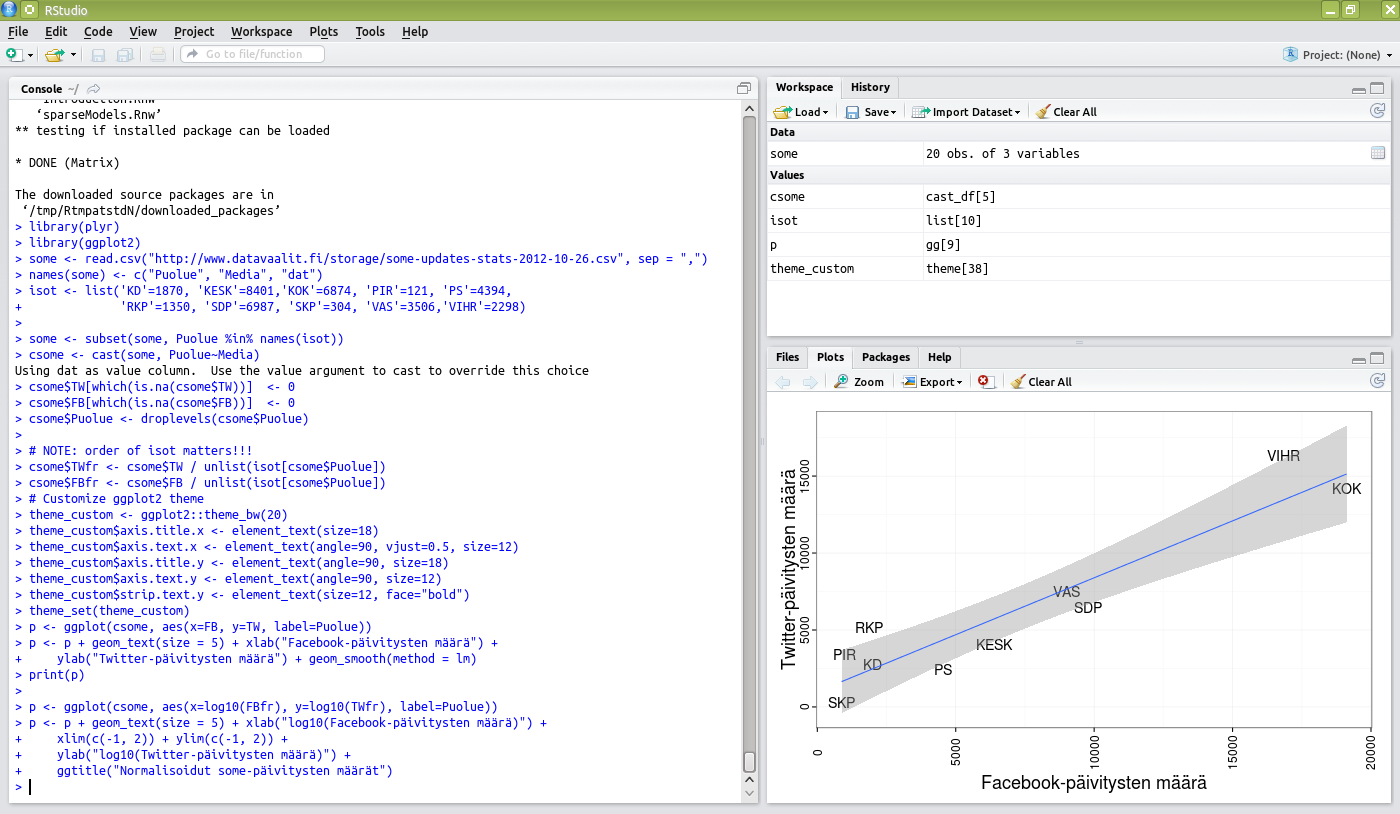Switch to the History tab

(870, 87)
